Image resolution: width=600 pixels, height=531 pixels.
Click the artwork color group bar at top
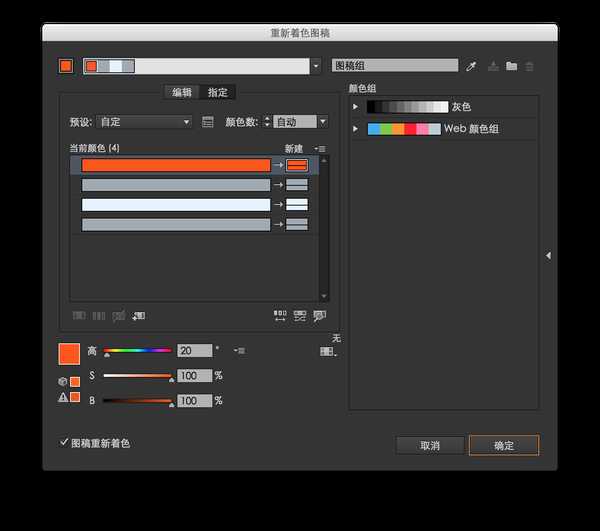point(196,66)
